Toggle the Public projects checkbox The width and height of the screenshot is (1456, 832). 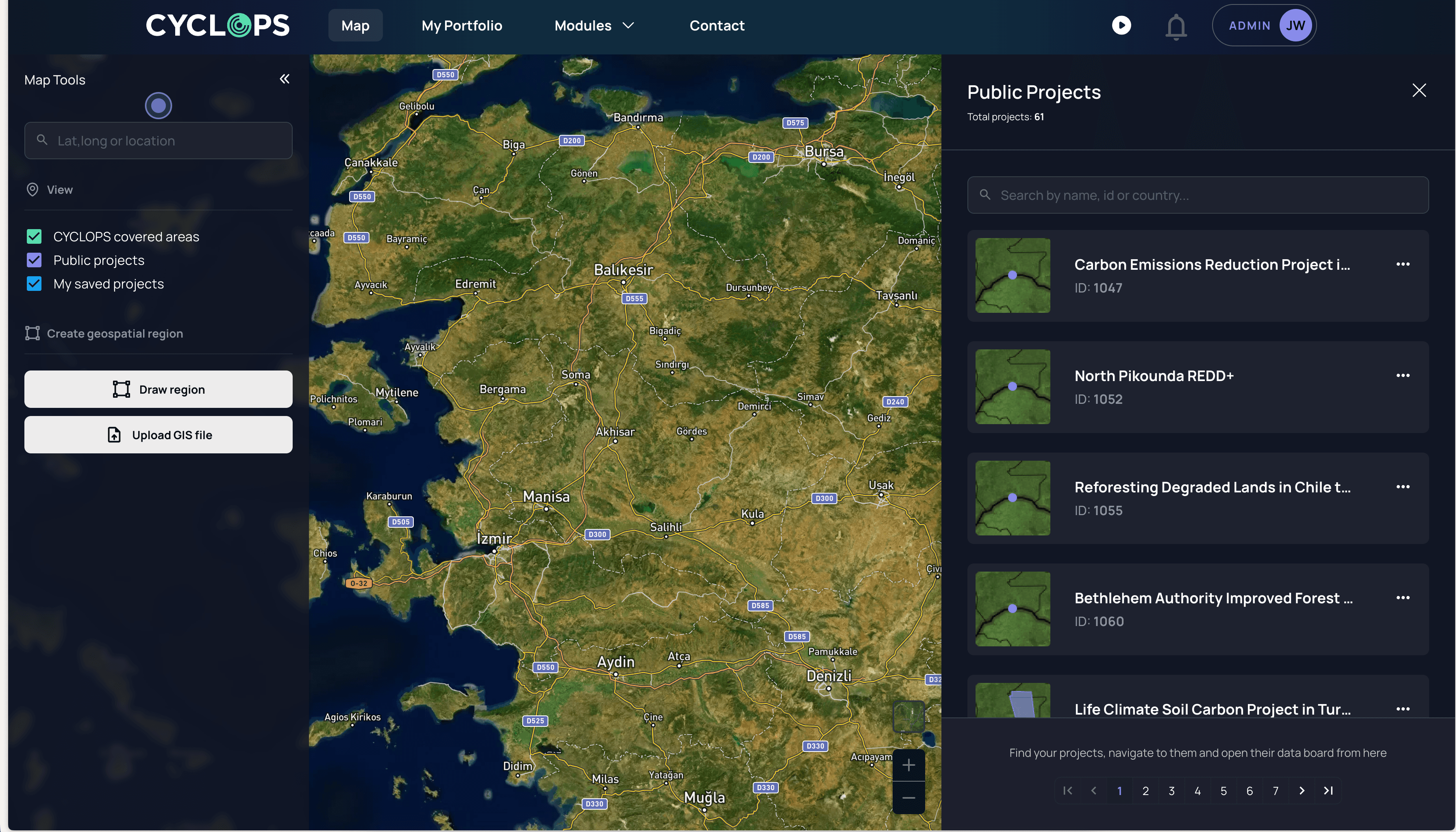(x=34, y=260)
